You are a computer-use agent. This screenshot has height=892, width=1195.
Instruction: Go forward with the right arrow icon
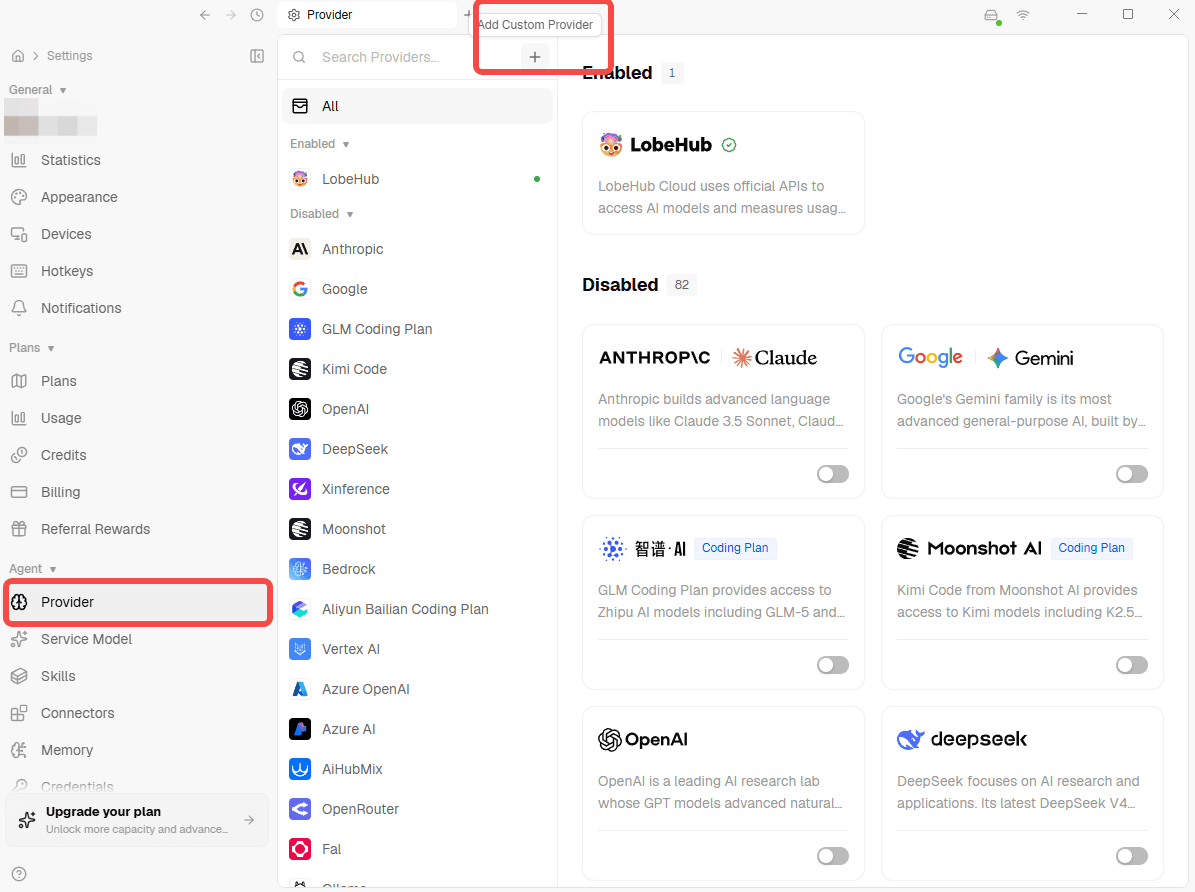pos(231,15)
